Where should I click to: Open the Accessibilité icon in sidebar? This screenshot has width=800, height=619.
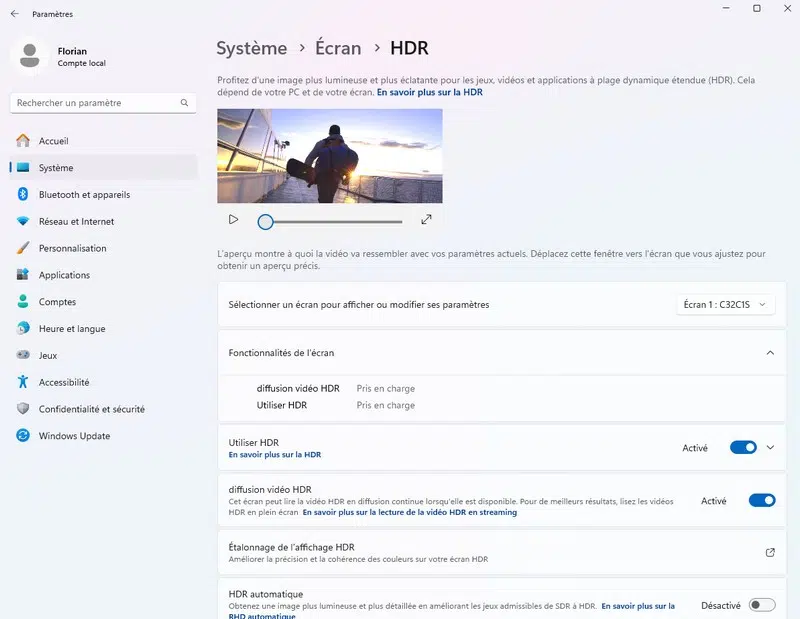coord(23,382)
